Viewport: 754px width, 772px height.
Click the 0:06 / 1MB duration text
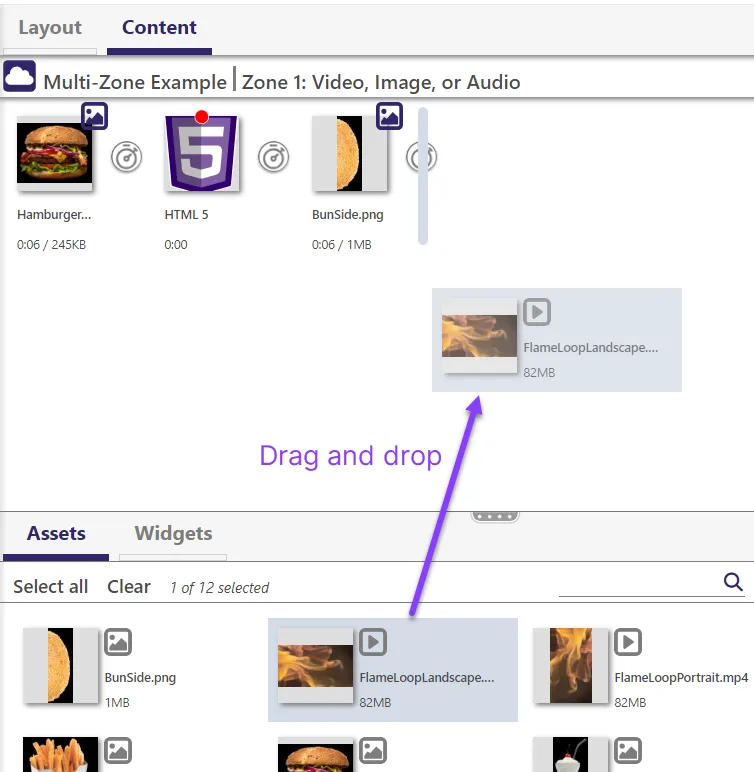341,245
